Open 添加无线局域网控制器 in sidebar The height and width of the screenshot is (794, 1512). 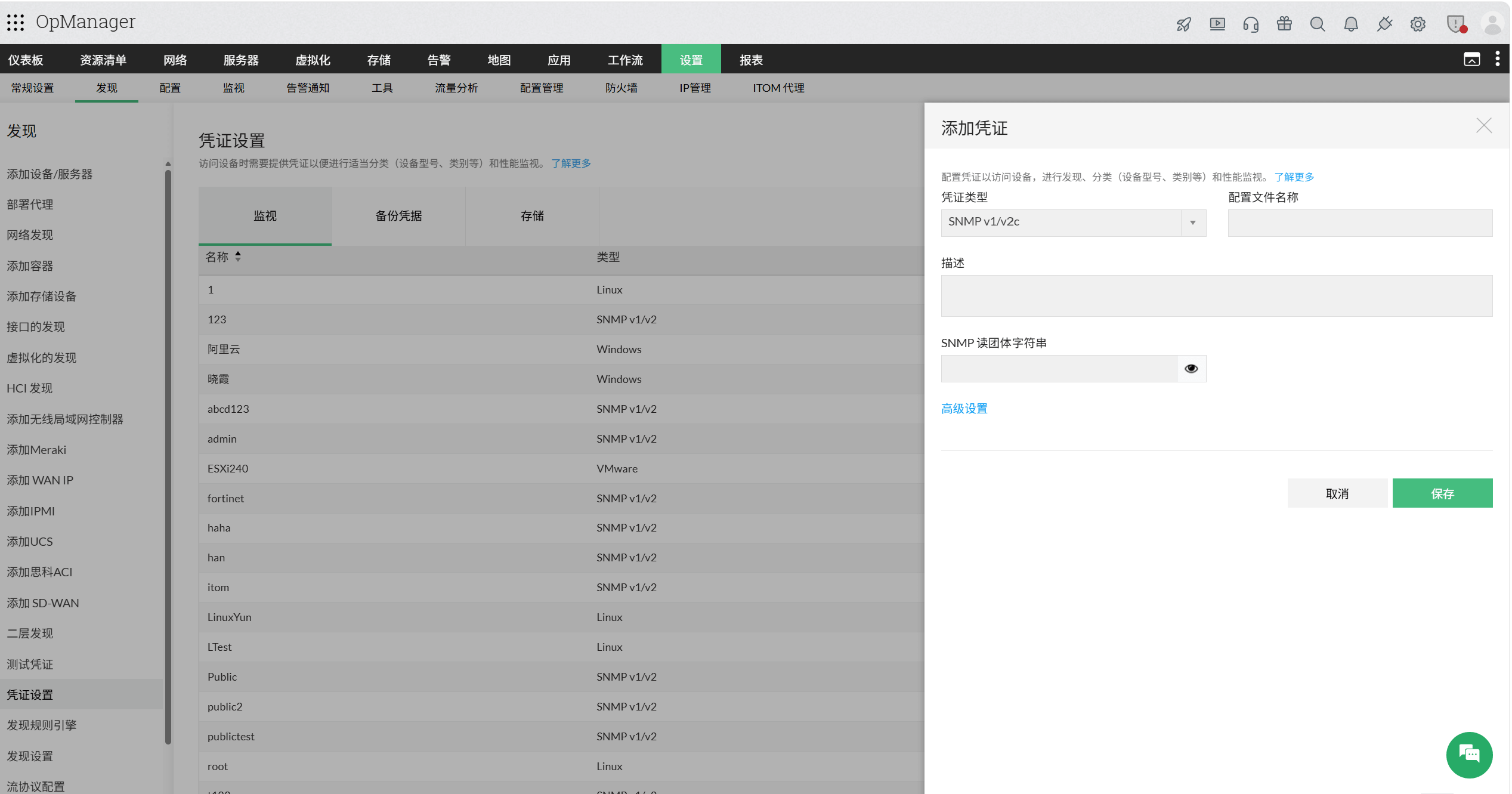[64, 419]
